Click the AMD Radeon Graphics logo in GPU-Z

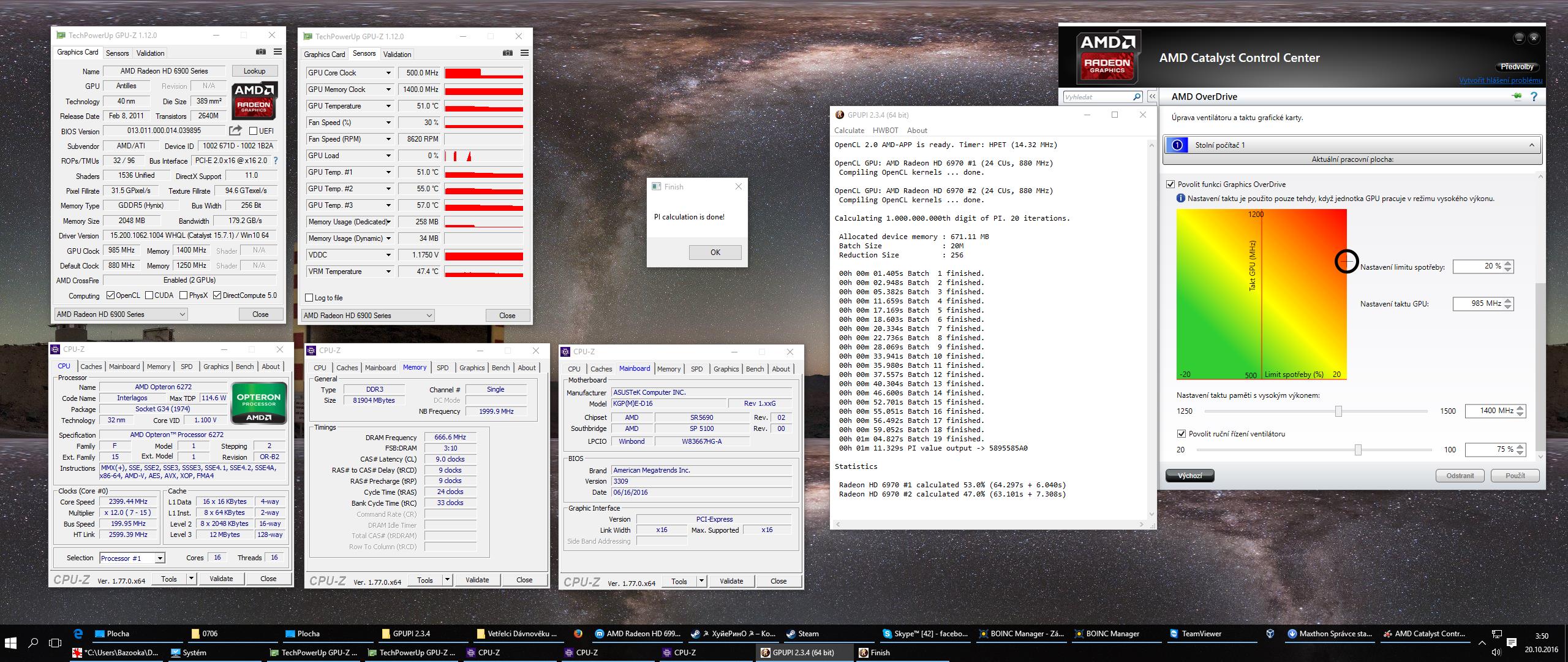pyautogui.click(x=254, y=101)
